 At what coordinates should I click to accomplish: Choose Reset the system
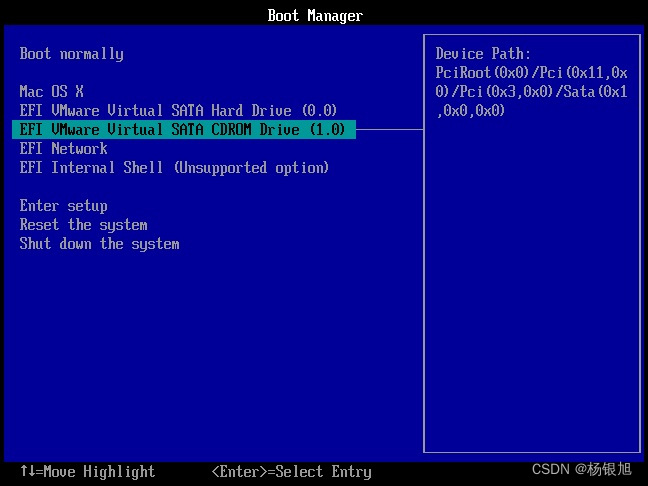pos(83,225)
